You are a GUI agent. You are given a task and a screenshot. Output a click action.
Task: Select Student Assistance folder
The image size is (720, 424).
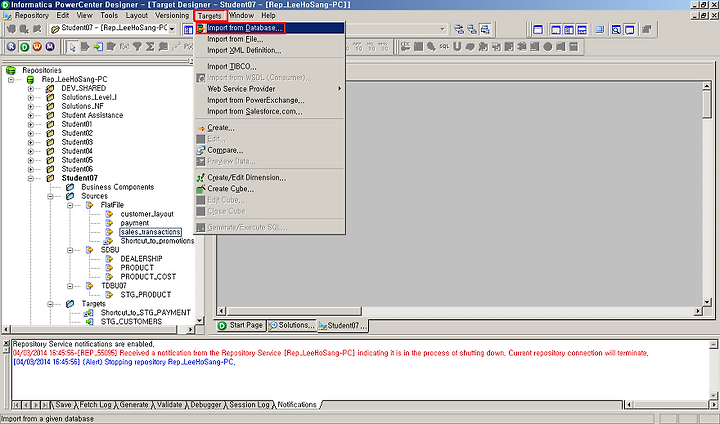click(92, 115)
